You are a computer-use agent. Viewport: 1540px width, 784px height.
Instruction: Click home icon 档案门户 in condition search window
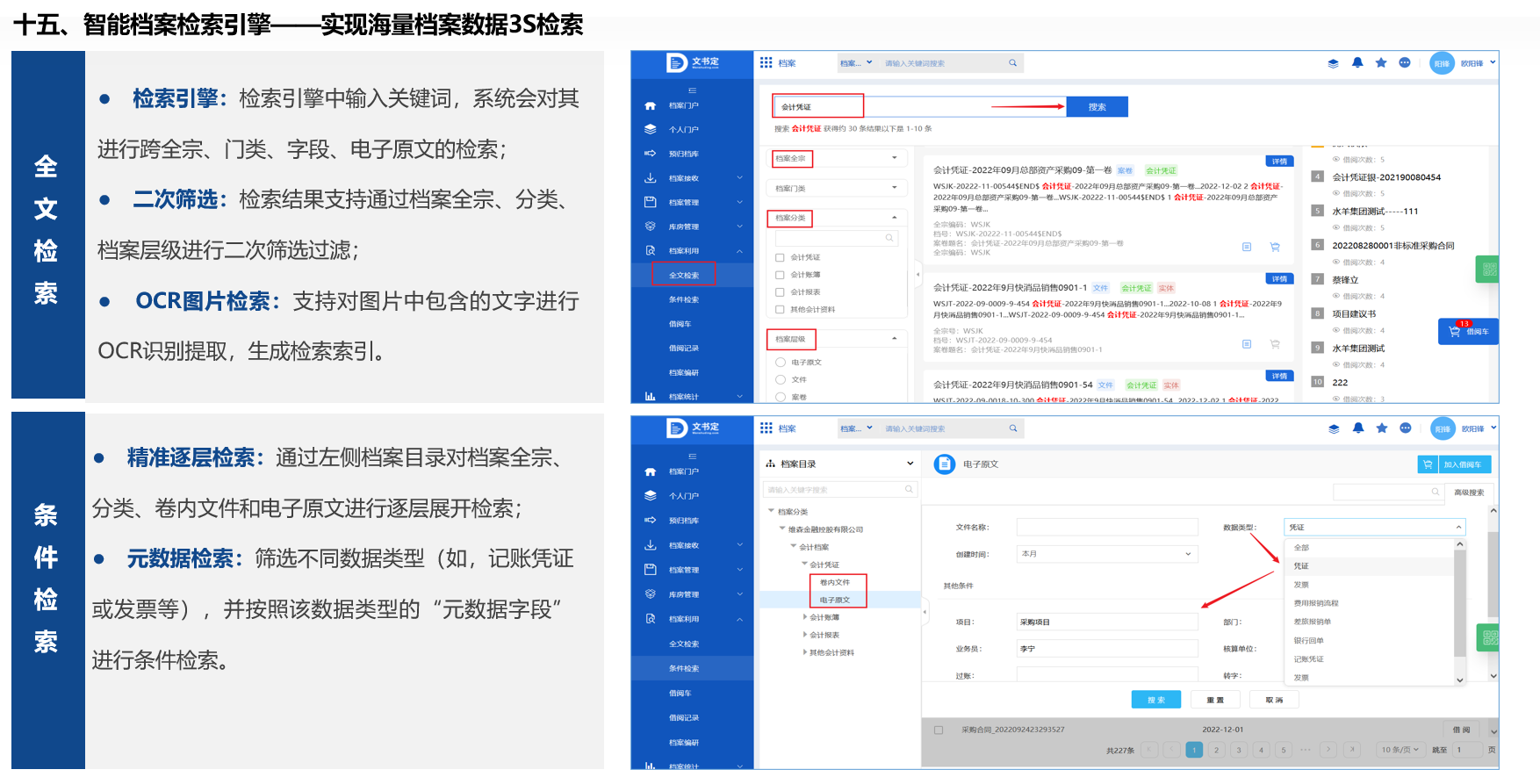(x=650, y=471)
